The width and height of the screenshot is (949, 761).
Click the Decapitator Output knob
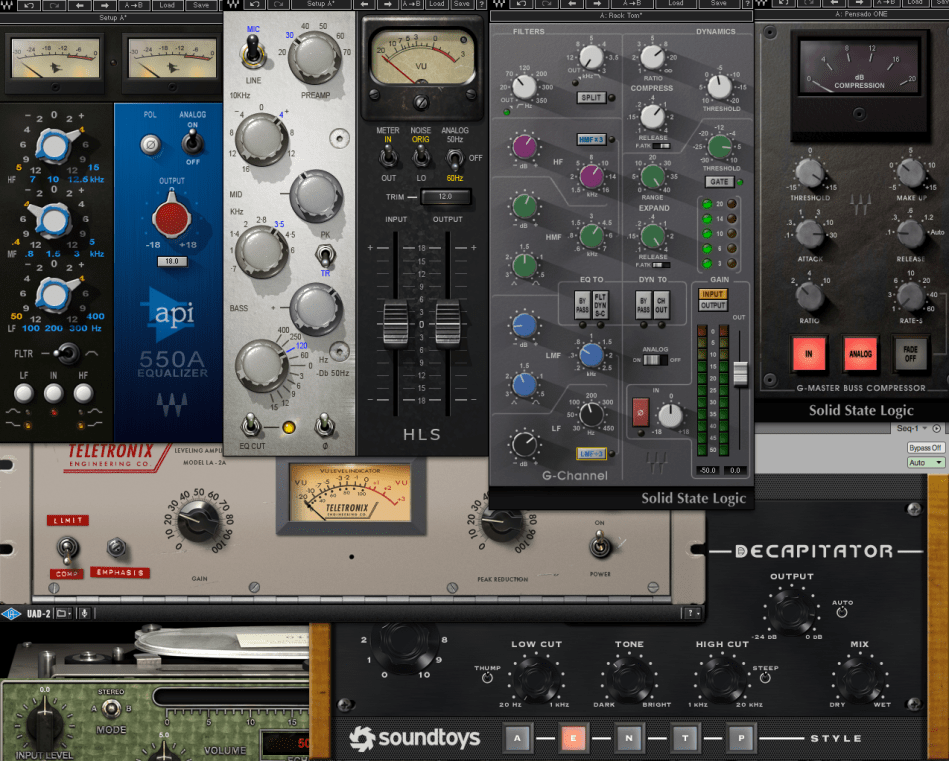click(x=791, y=609)
